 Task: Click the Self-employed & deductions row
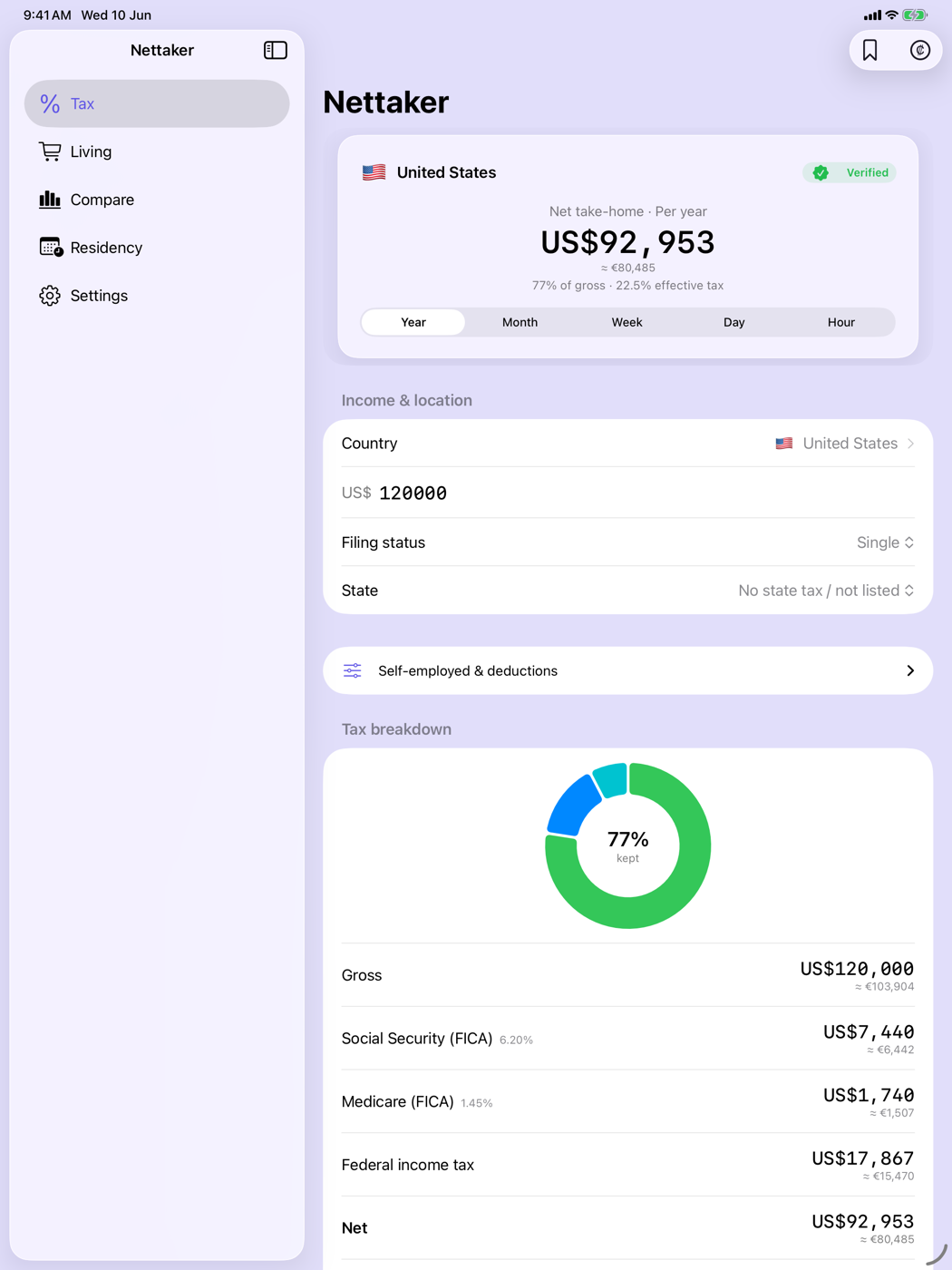pyautogui.click(x=627, y=670)
